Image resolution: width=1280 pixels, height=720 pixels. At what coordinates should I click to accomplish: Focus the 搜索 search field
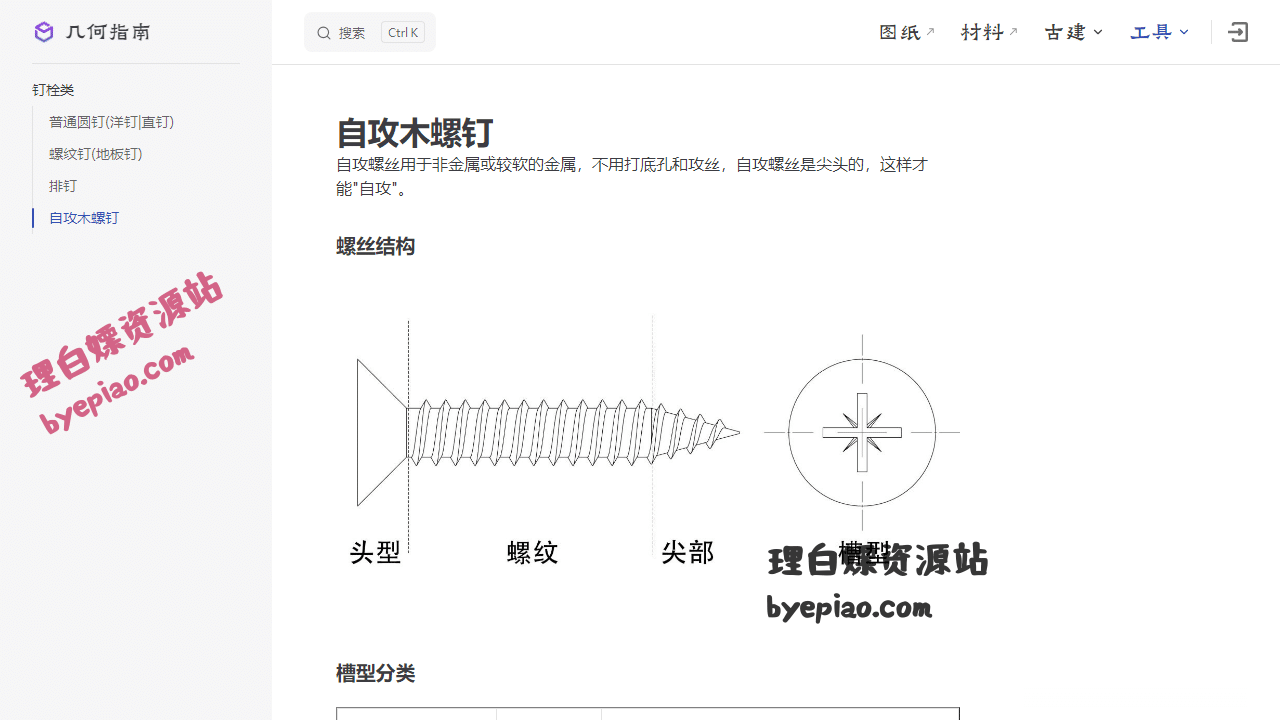[x=352, y=33]
